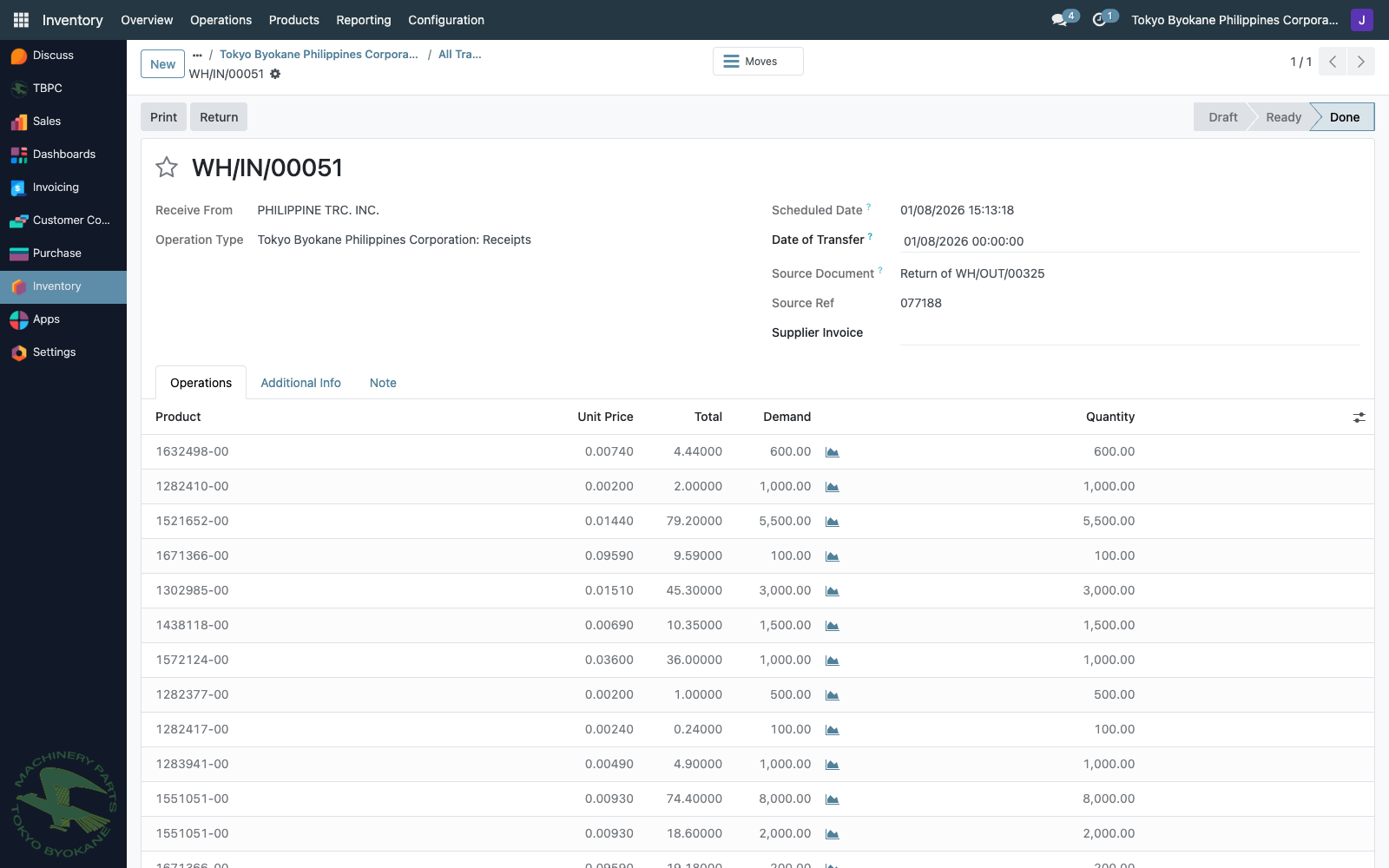Screen dimensions: 1389x868
Task: Go to next record arrow
Action: click(1360, 62)
